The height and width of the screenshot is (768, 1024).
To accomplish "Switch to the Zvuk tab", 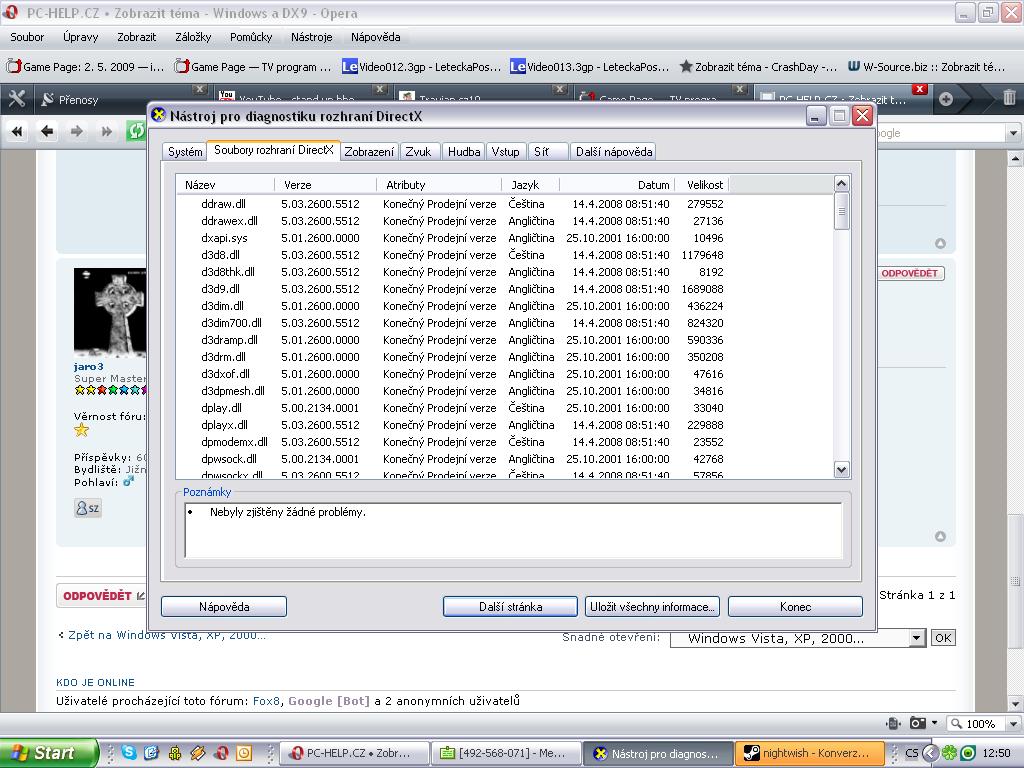I will pos(418,152).
